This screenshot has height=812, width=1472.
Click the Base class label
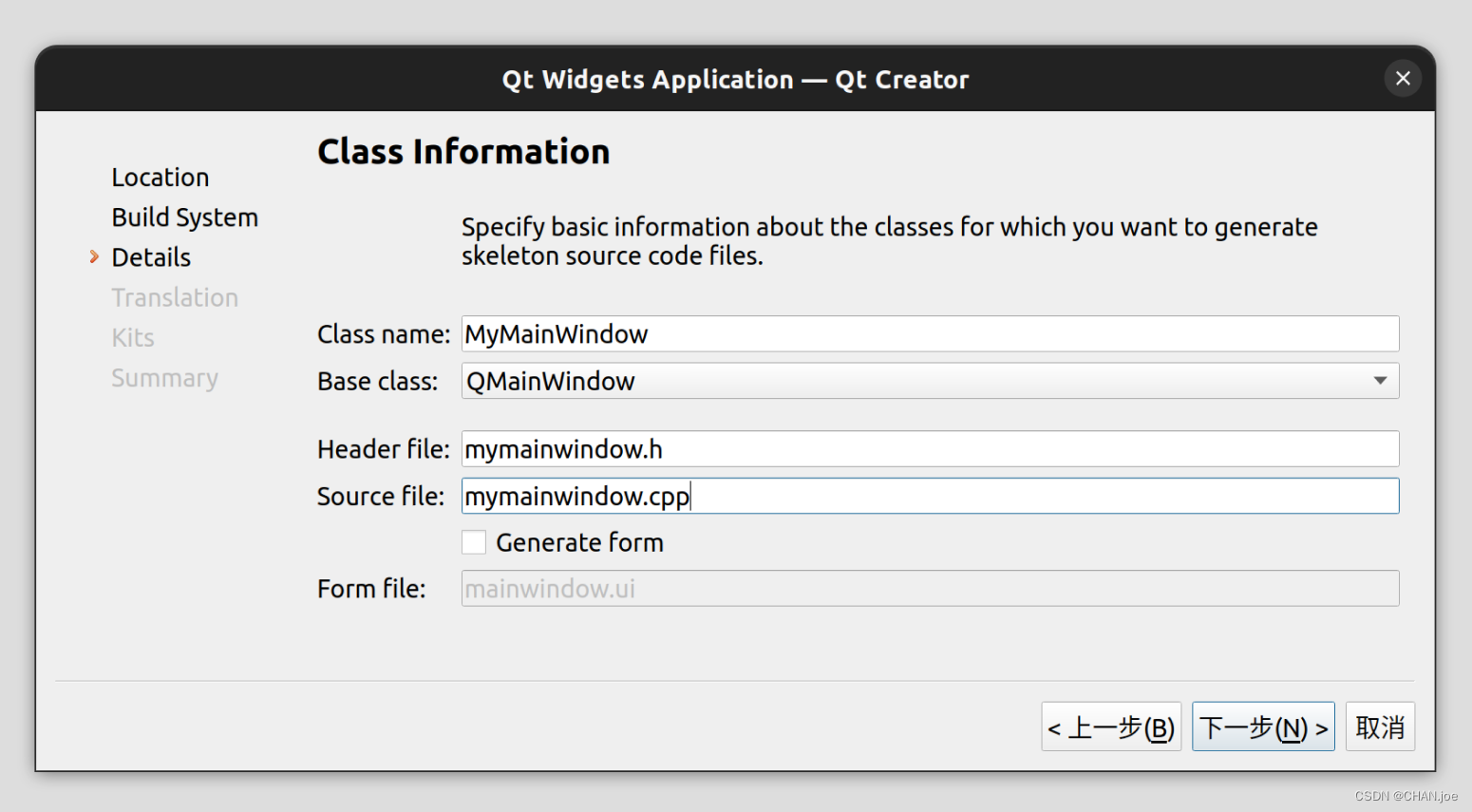point(378,382)
